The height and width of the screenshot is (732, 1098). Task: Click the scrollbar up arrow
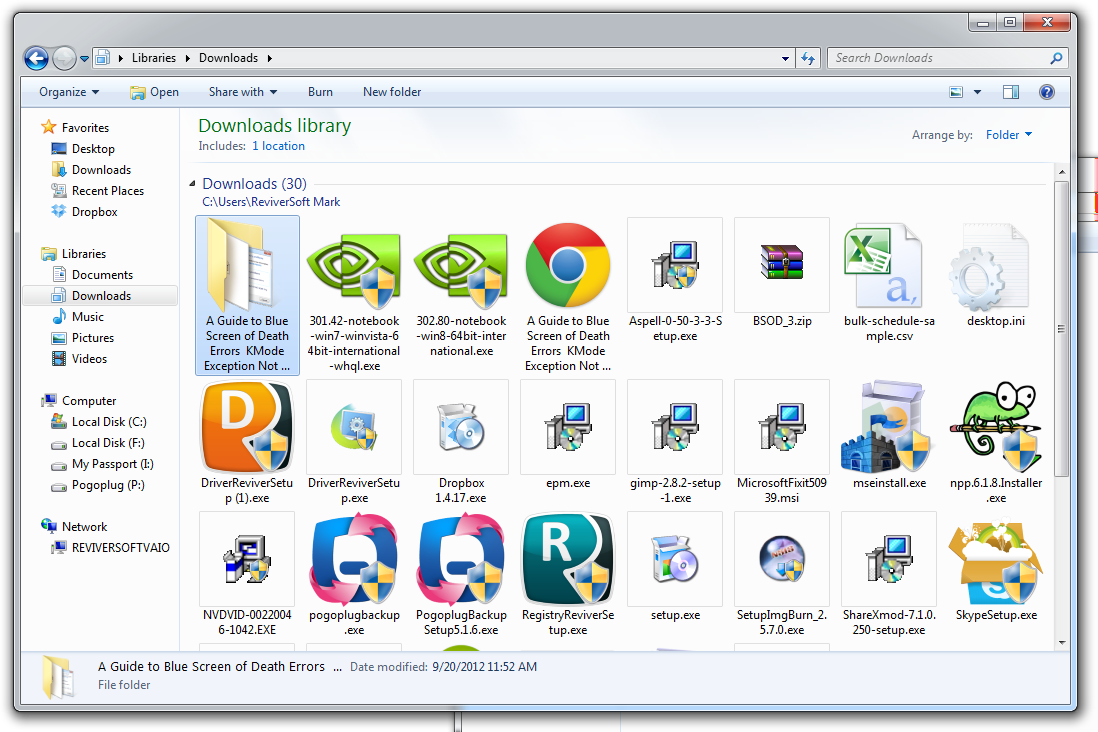coord(1062,172)
